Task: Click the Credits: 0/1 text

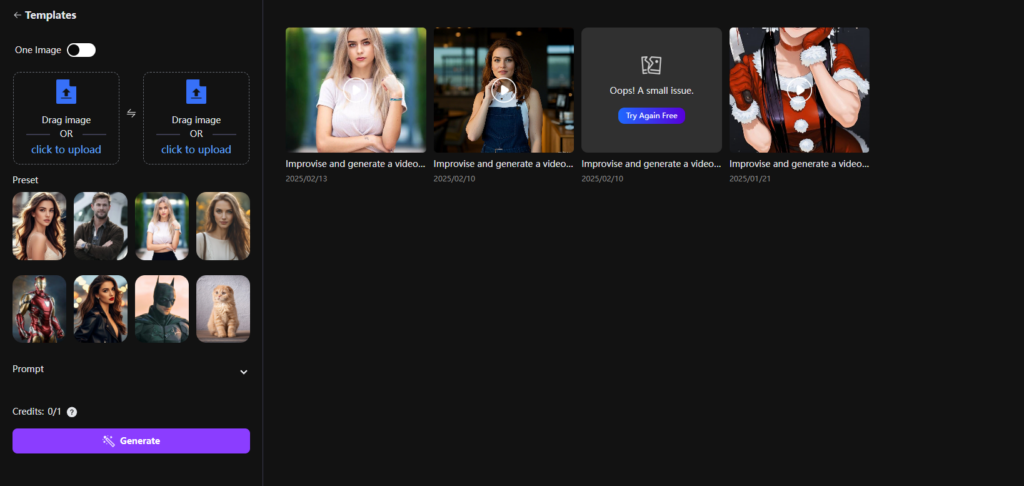Action: click(37, 412)
